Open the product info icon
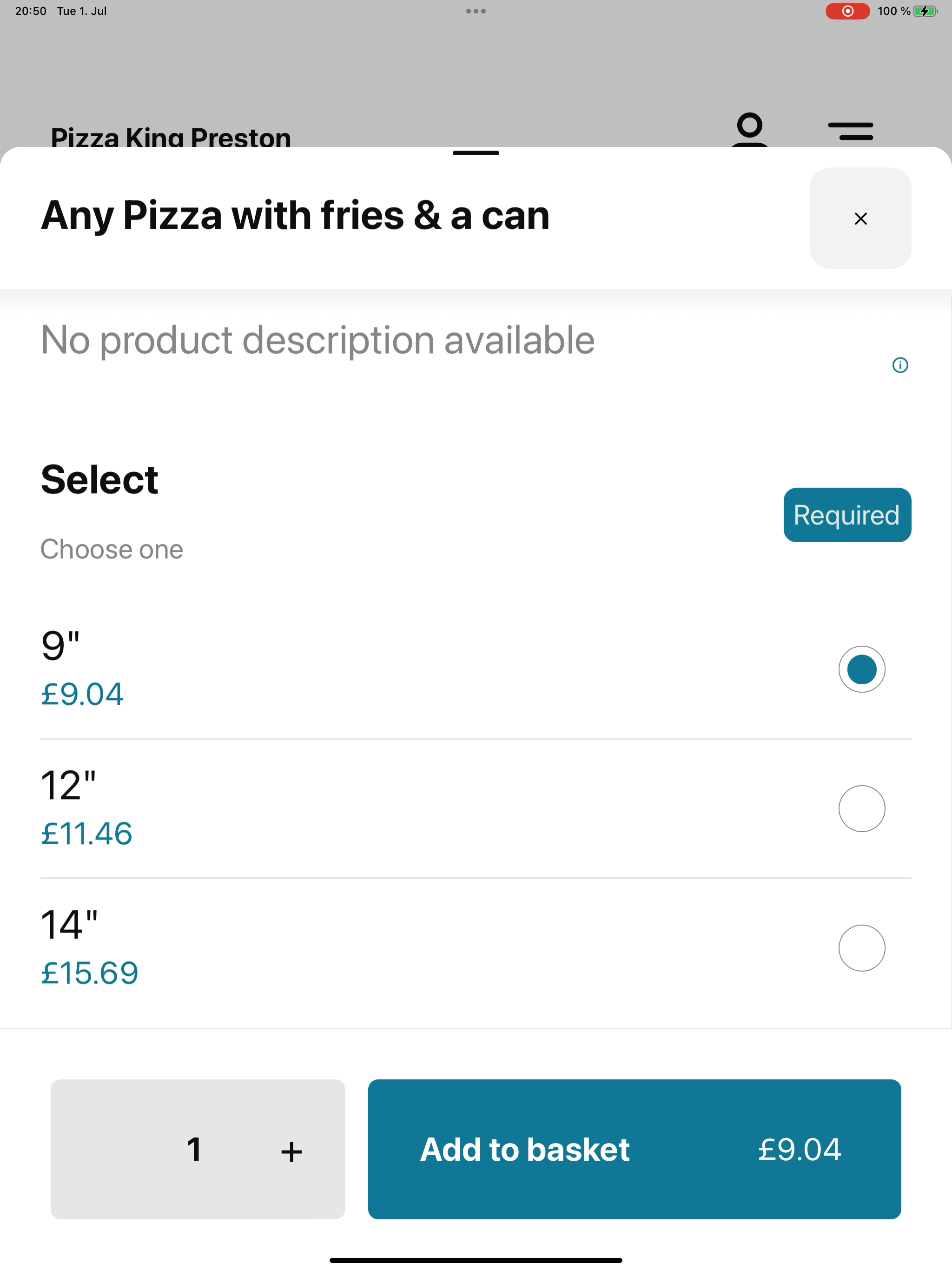This screenshot has width=952, height=1270. click(x=900, y=365)
